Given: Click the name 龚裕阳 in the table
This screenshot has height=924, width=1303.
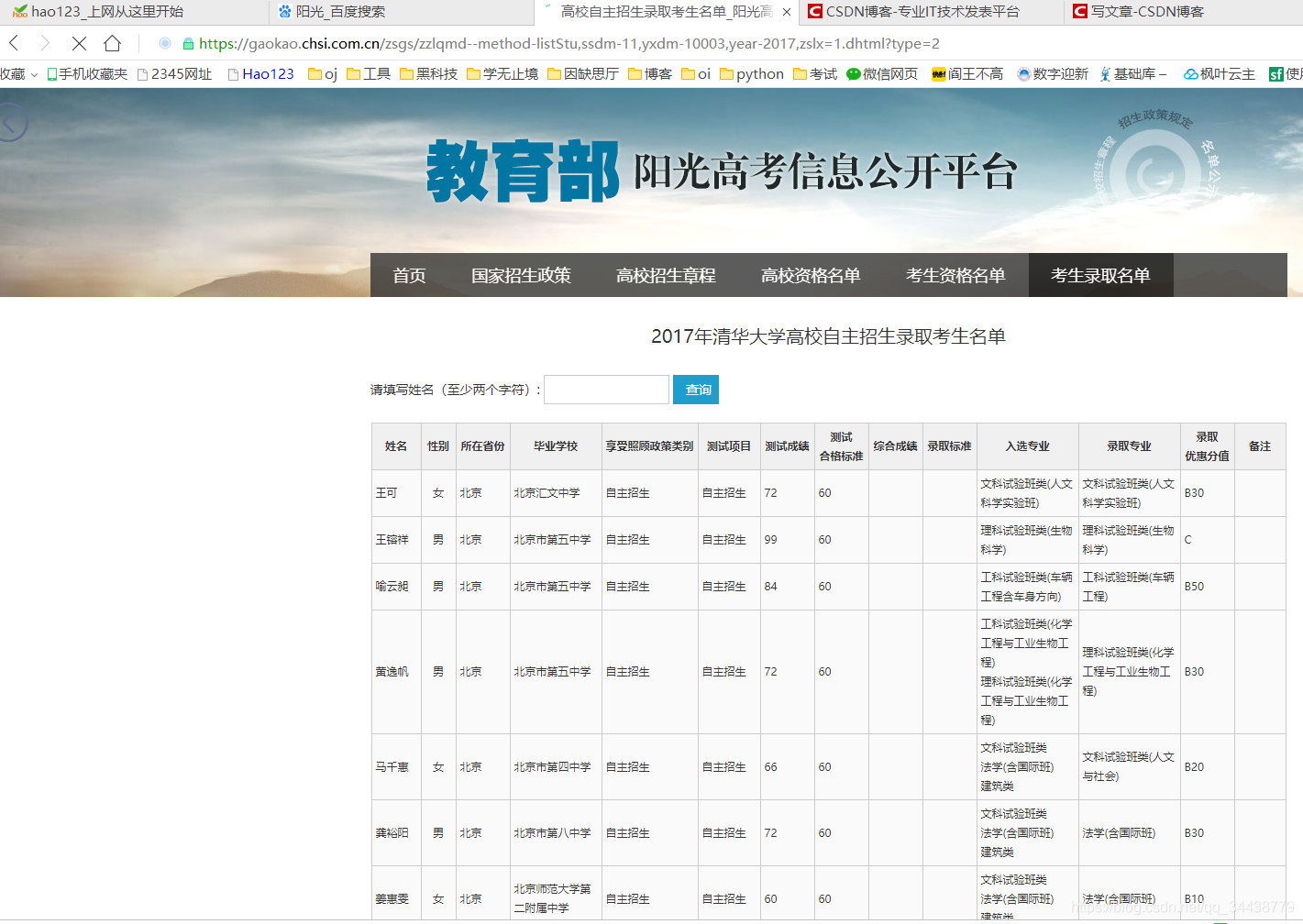Looking at the screenshot, I should click(x=392, y=833).
